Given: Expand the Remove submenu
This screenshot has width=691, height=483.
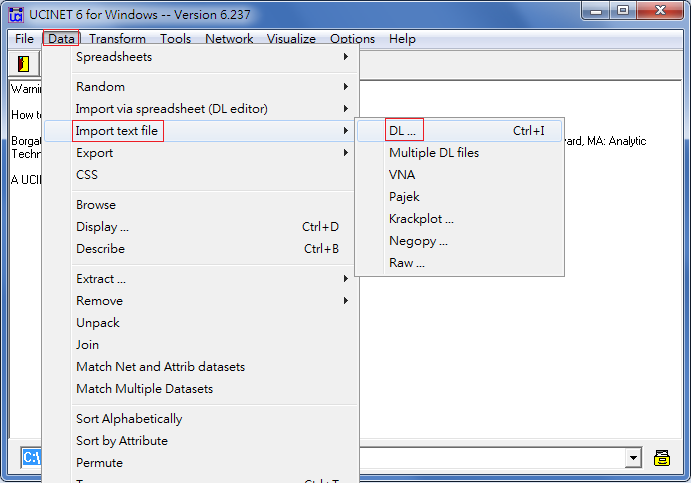Looking at the screenshot, I should [x=201, y=301].
